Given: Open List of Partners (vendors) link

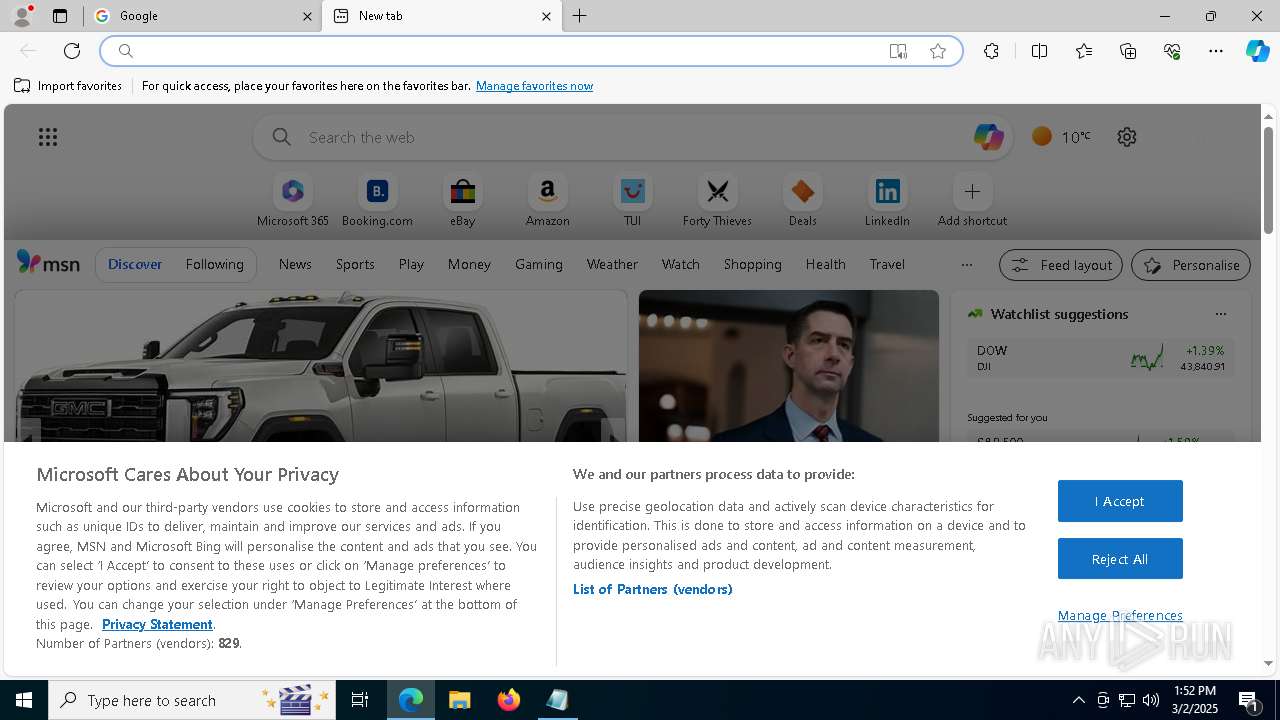Looking at the screenshot, I should (653, 589).
